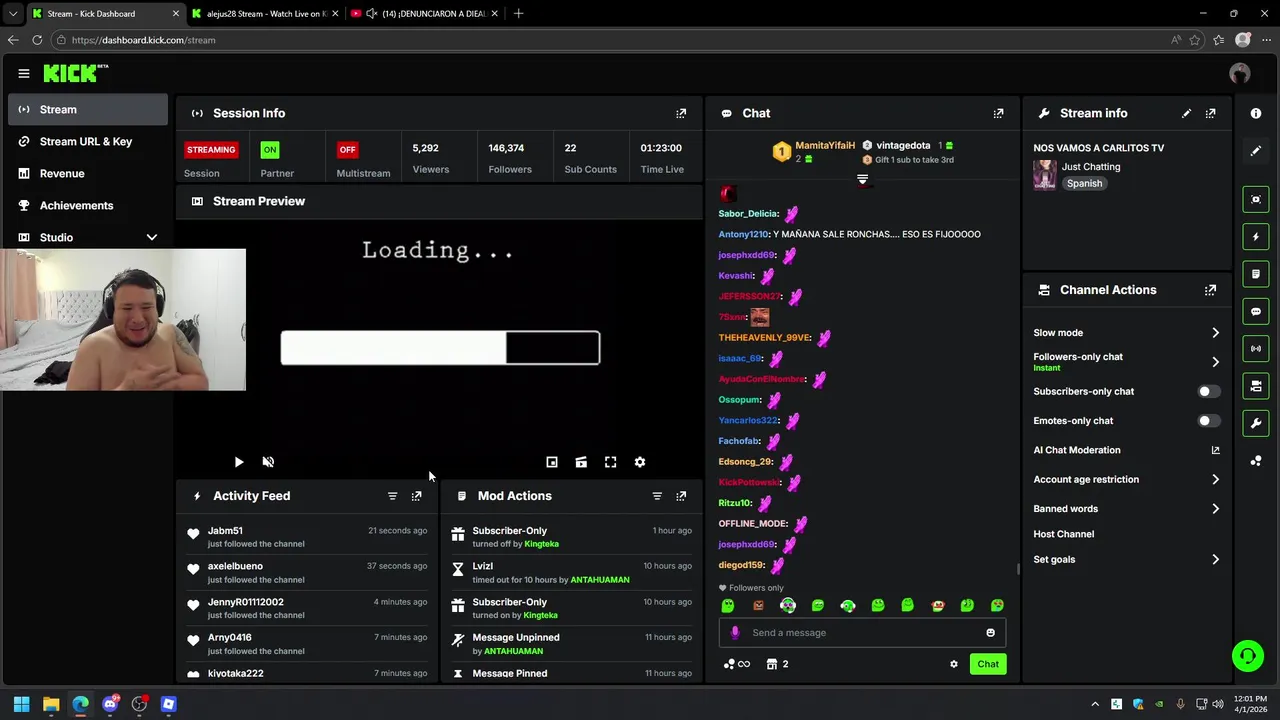Open the Achievements page
This screenshot has width=1280, height=720.
(x=88, y=206)
